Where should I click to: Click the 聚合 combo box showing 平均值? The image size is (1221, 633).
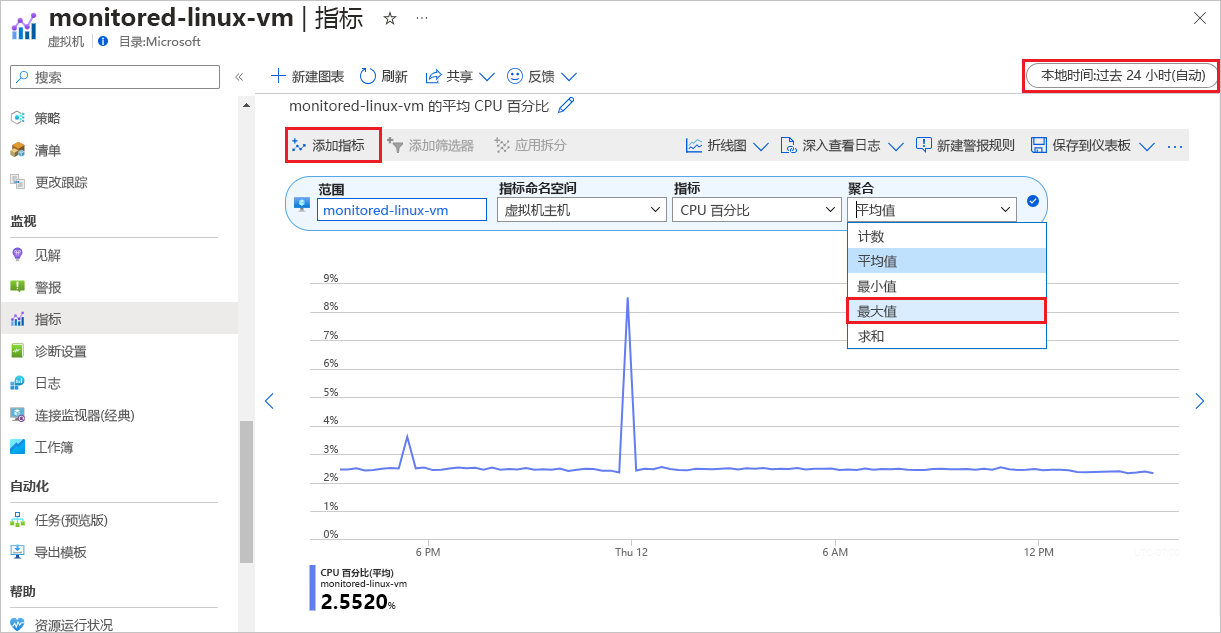[932, 209]
